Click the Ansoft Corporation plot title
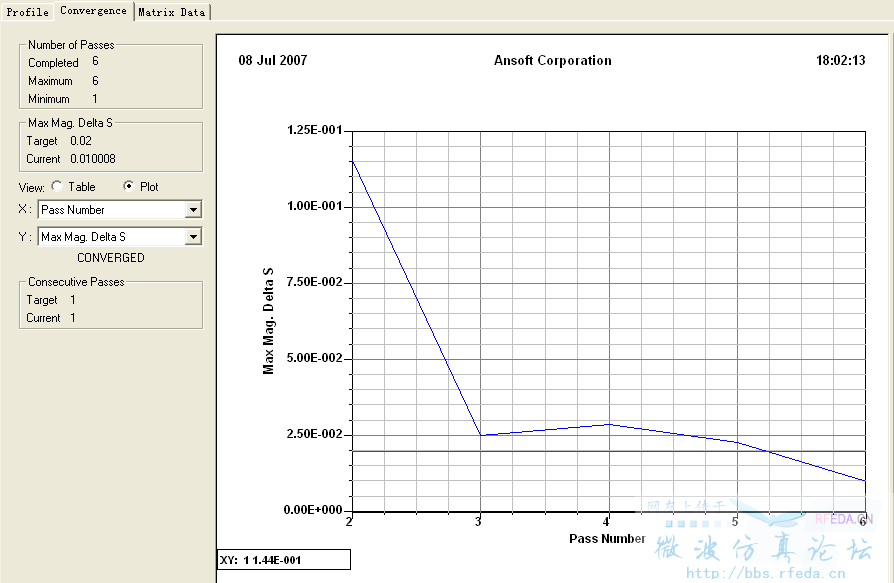 552,61
